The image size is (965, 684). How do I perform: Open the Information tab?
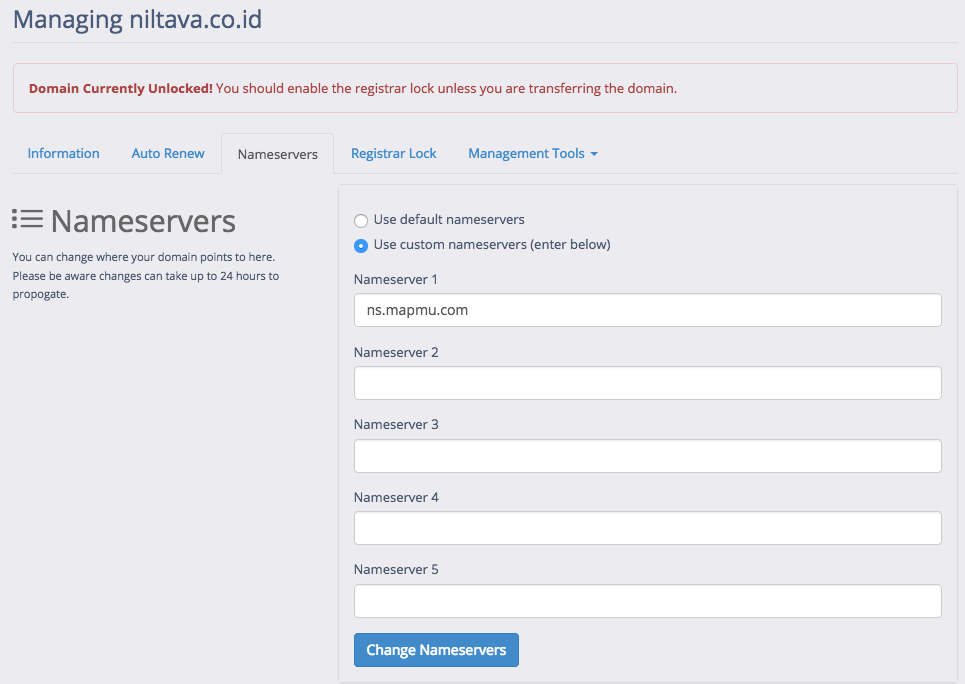(63, 153)
